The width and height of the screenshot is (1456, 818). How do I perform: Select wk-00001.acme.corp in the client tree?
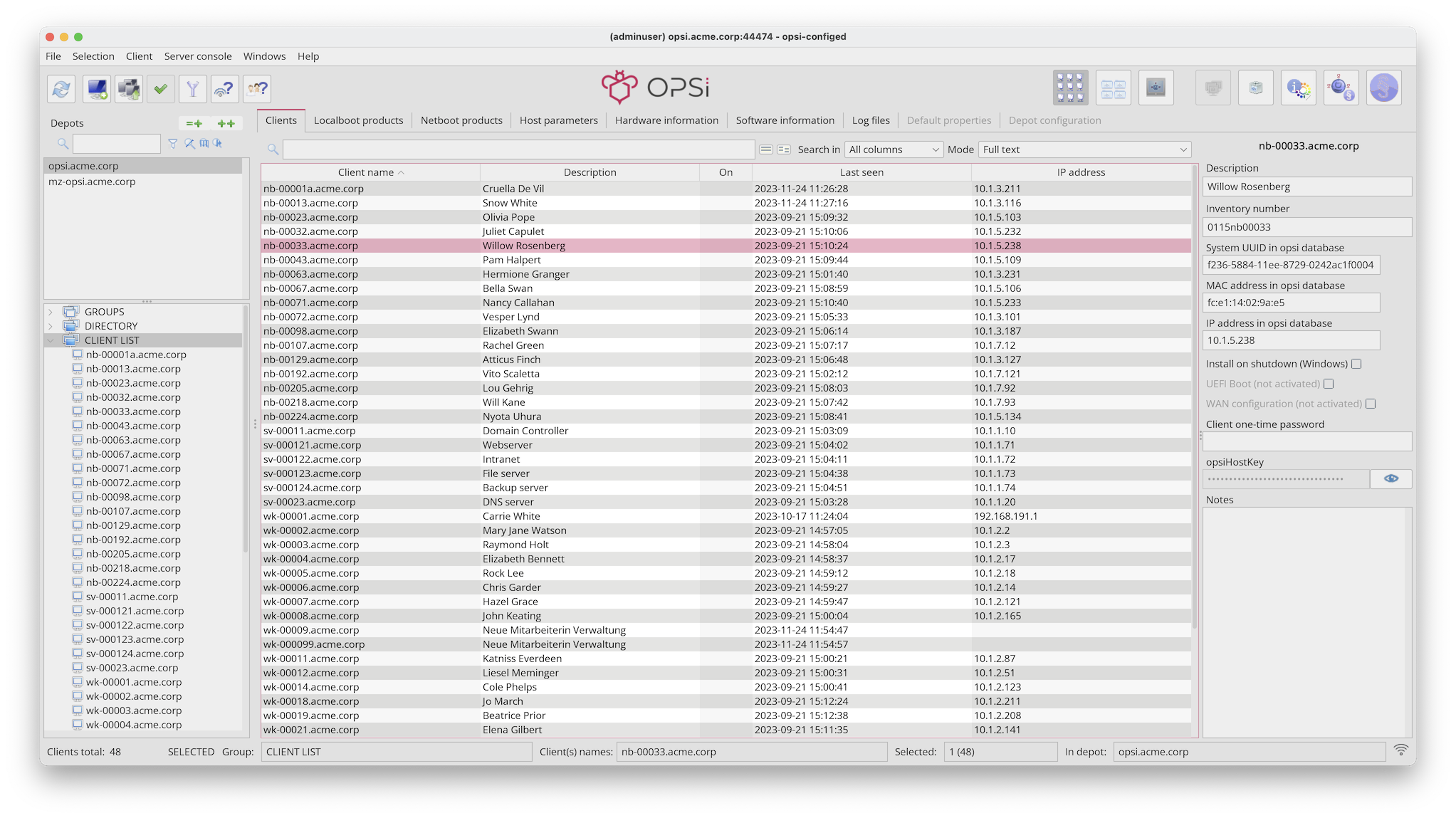[134, 682]
